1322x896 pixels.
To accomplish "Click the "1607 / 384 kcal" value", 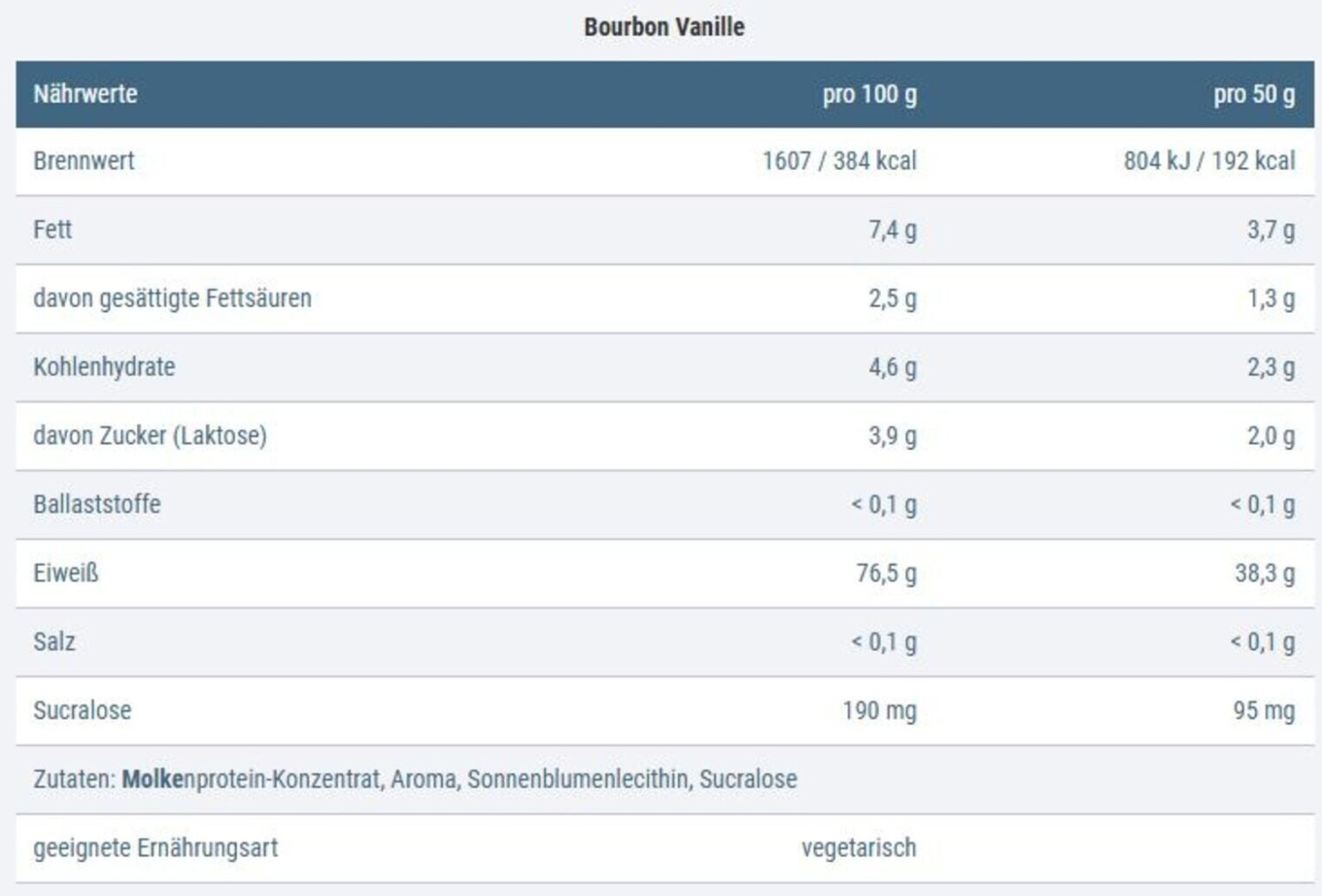I will pyautogui.click(x=839, y=161).
